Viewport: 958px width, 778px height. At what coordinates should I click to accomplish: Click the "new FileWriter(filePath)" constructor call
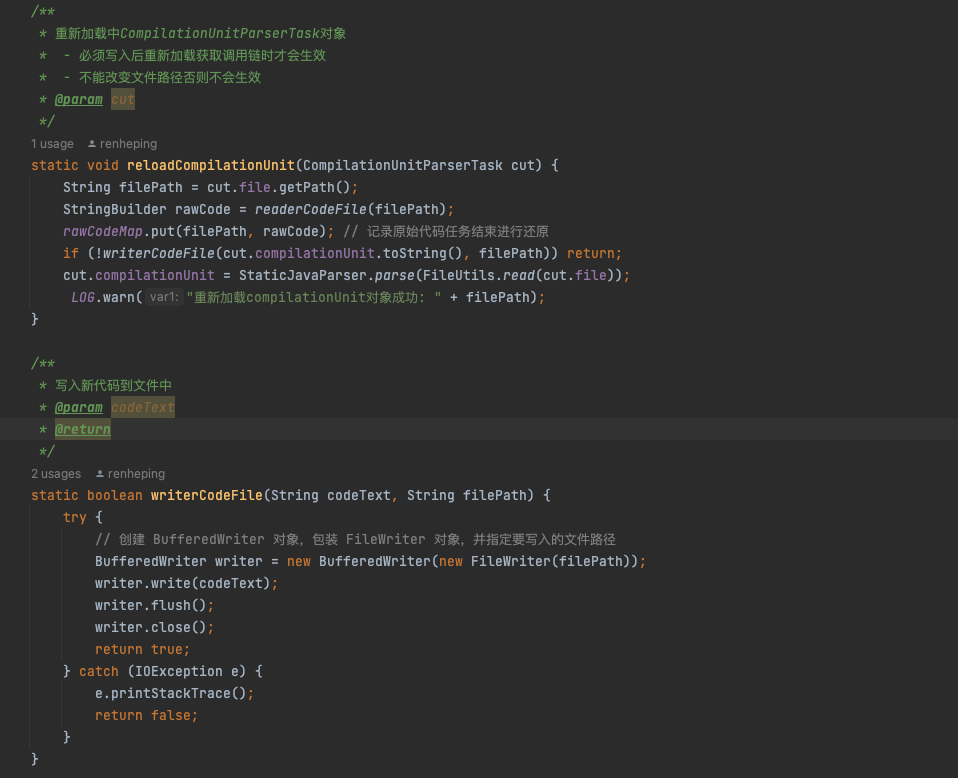coord(535,562)
